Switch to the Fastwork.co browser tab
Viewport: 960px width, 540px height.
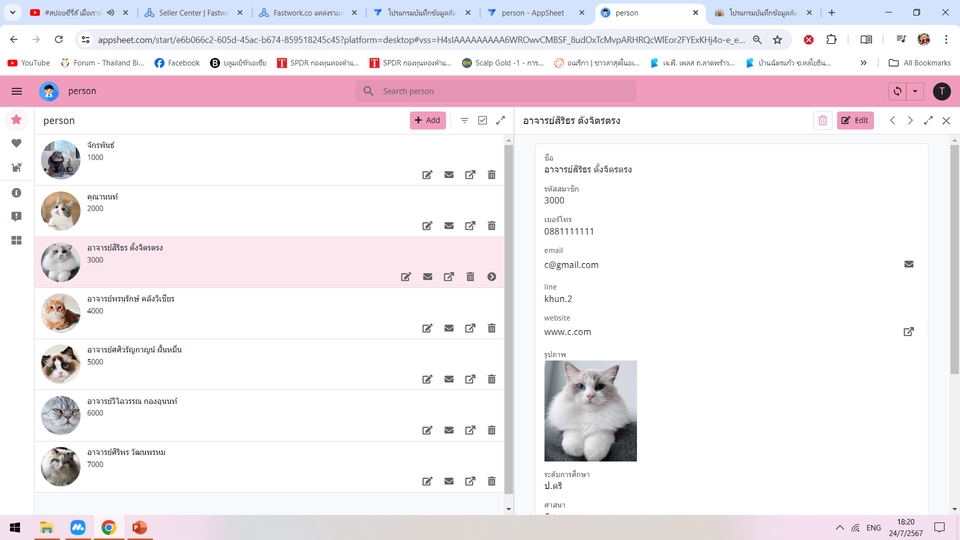click(x=308, y=12)
